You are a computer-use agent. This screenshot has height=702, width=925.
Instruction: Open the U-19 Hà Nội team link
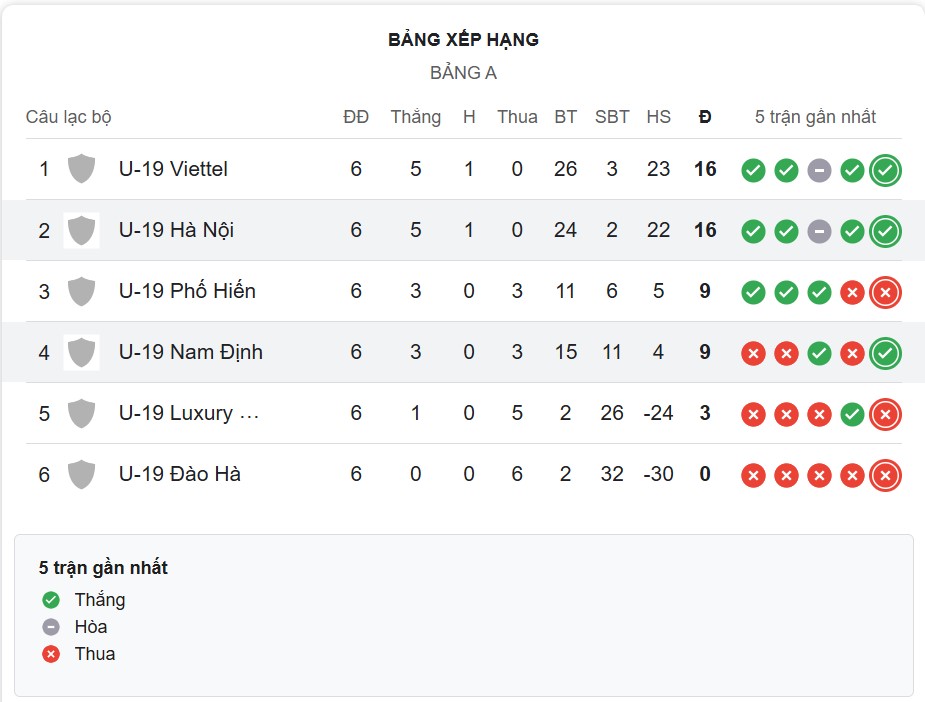[176, 230]
